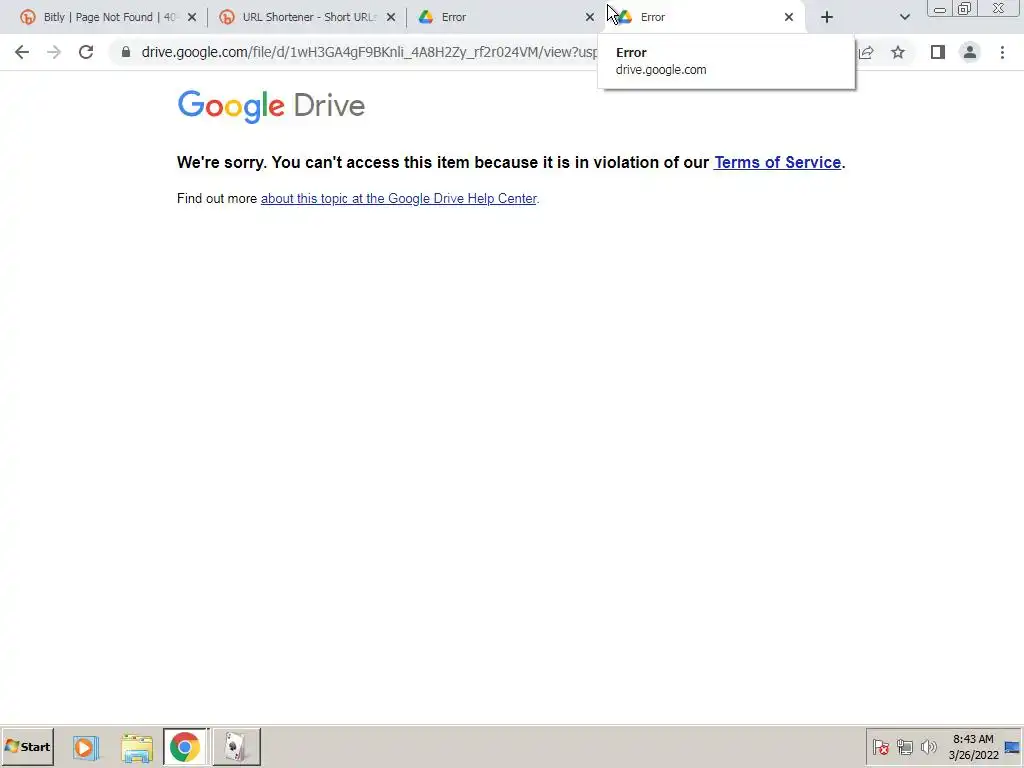Click the clock showing 8:43 AM
This screenshot has width=1024, height=768.
(973, 747)
